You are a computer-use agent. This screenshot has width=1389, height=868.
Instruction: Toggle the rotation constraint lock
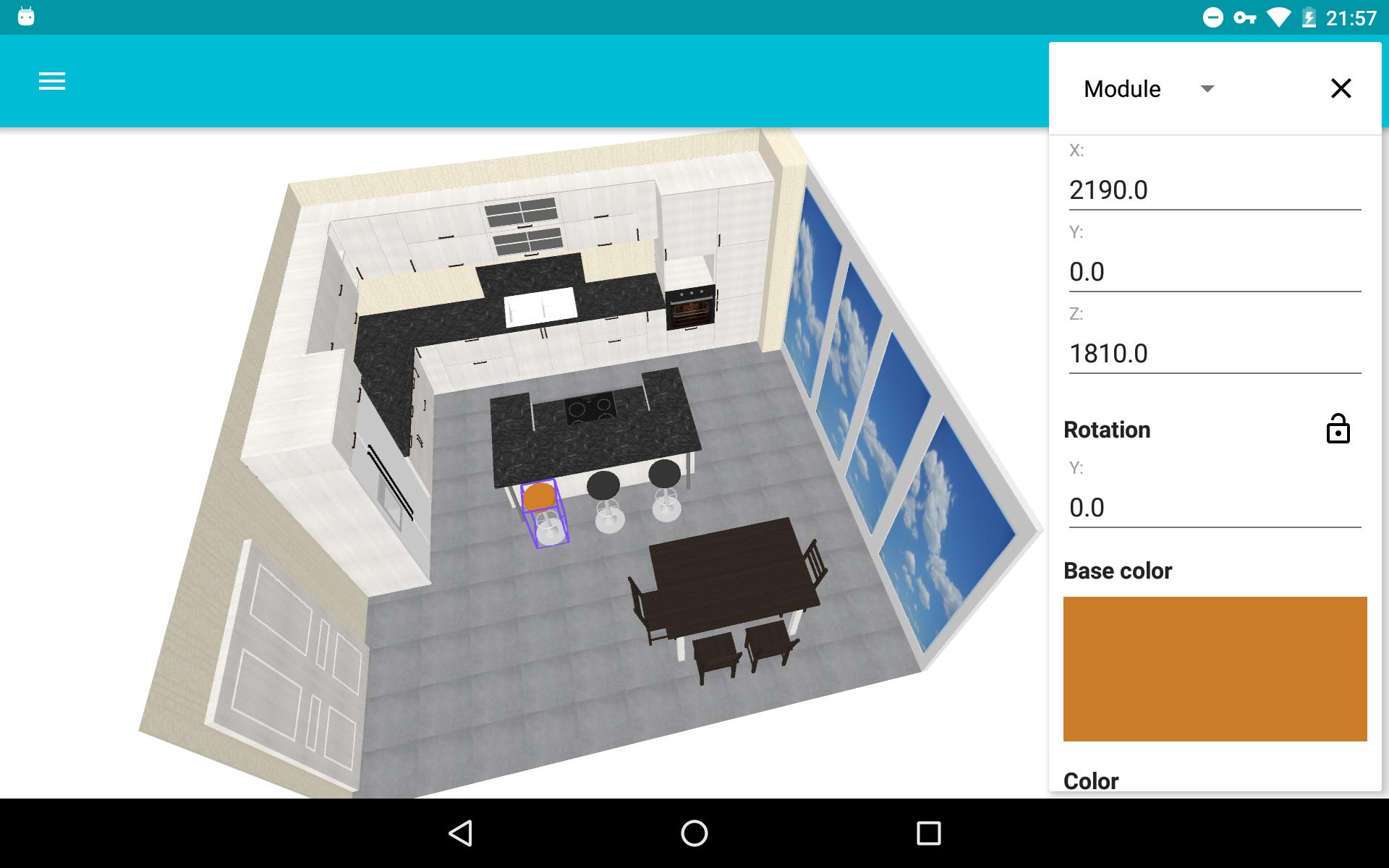(x=1338, y=429)
